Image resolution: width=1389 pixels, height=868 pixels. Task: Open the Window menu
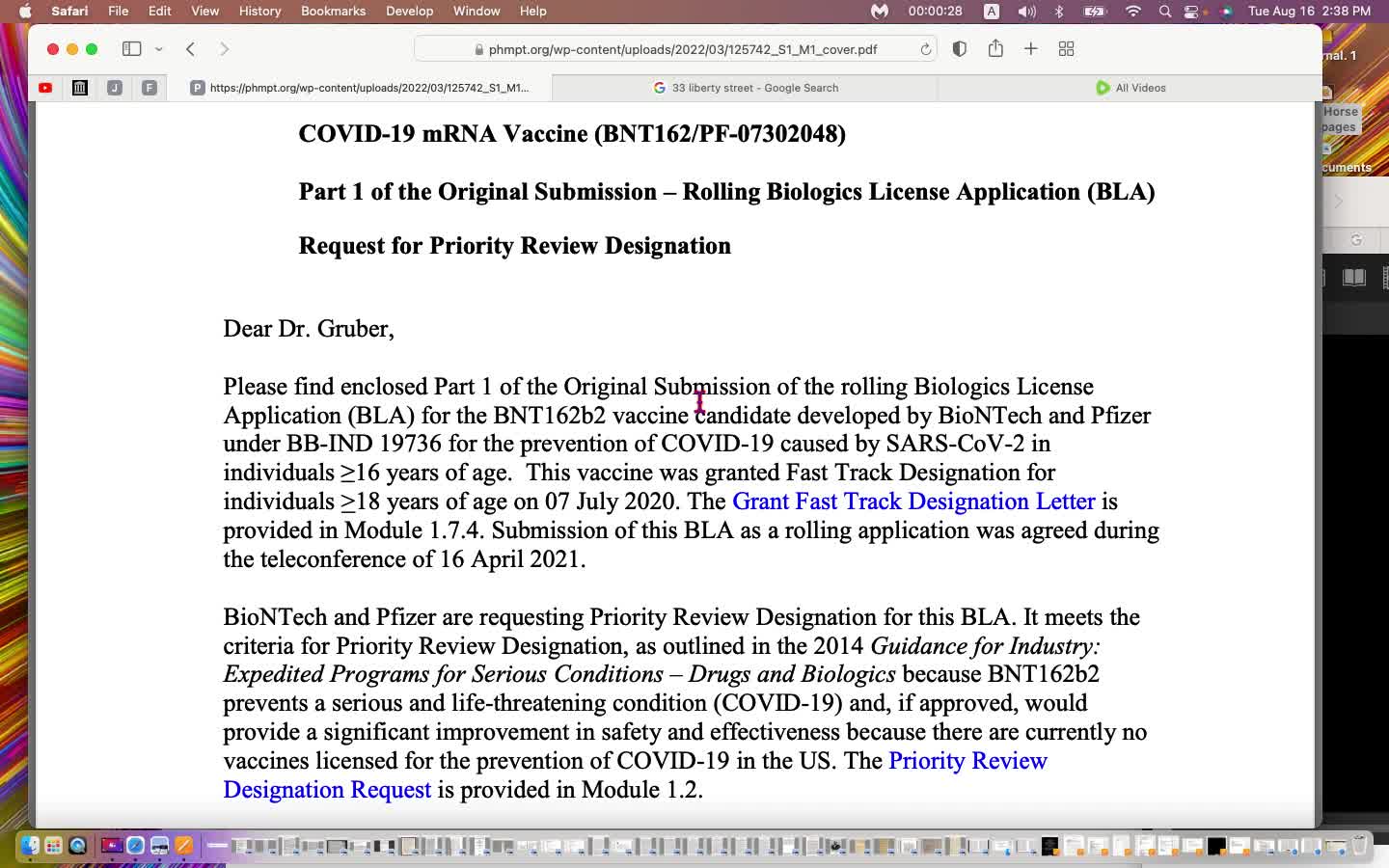click(x=477, y=11)
